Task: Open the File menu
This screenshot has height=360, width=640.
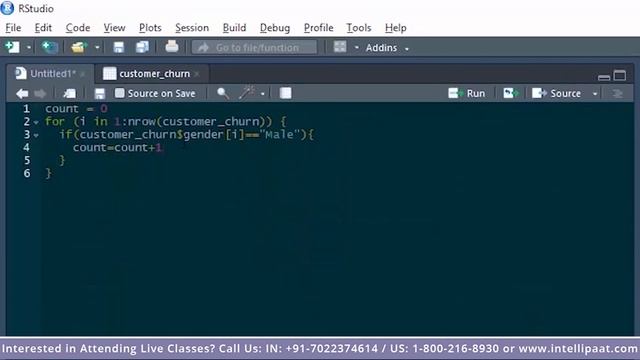Action: tap(13, 28)
